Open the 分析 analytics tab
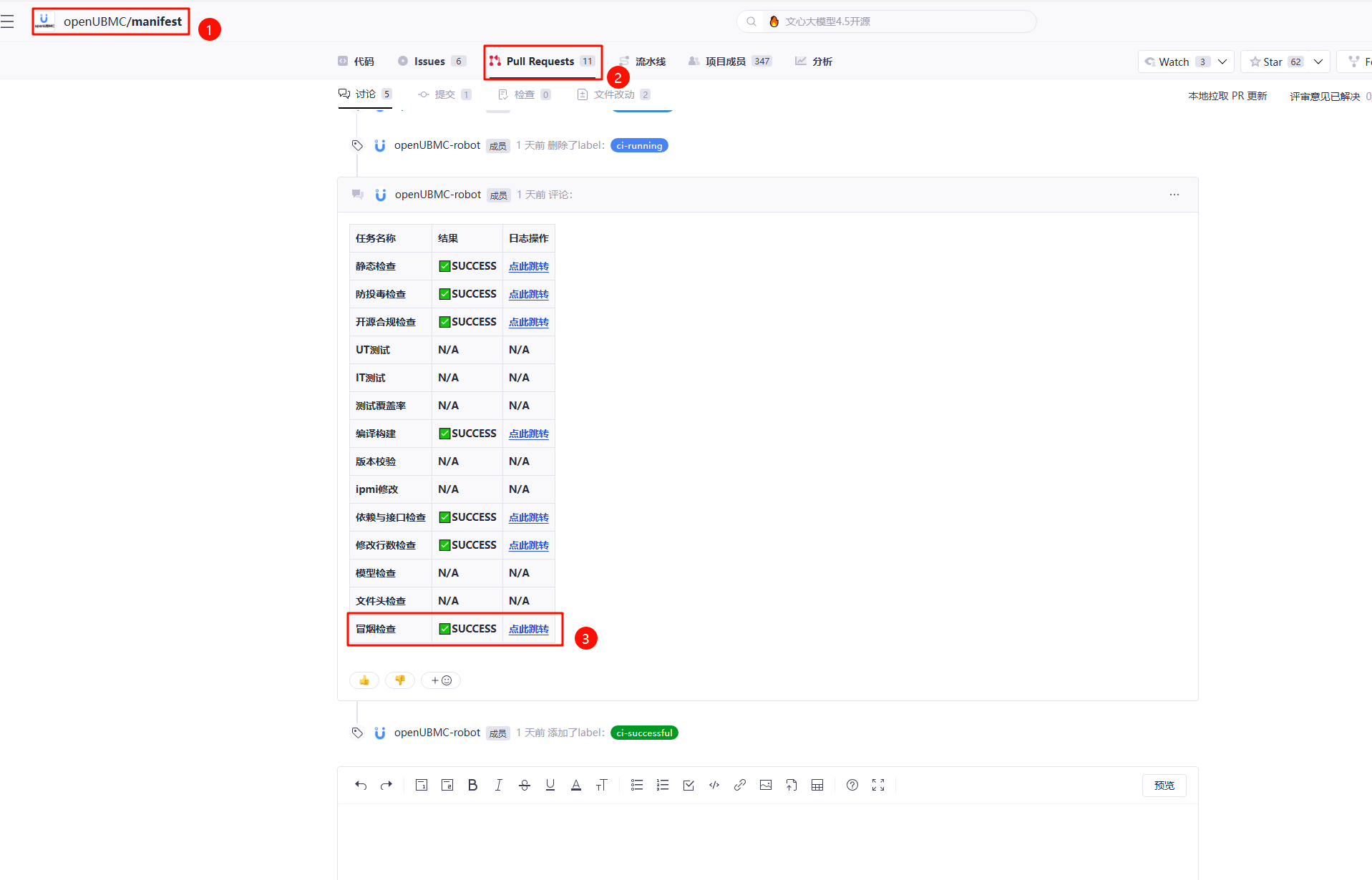Image resolution: width=1372 pixels, height=880 pixels. [x=814, y=62]
